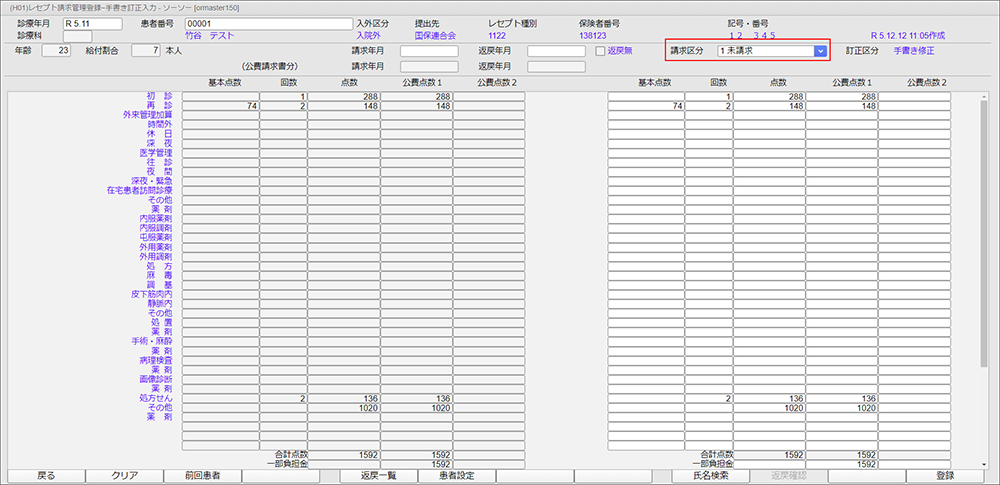Viewport: 1000px width, 485px height.
Task: Open the 請求区分 dropdown arrow
Action: click(x=820, y=50)
